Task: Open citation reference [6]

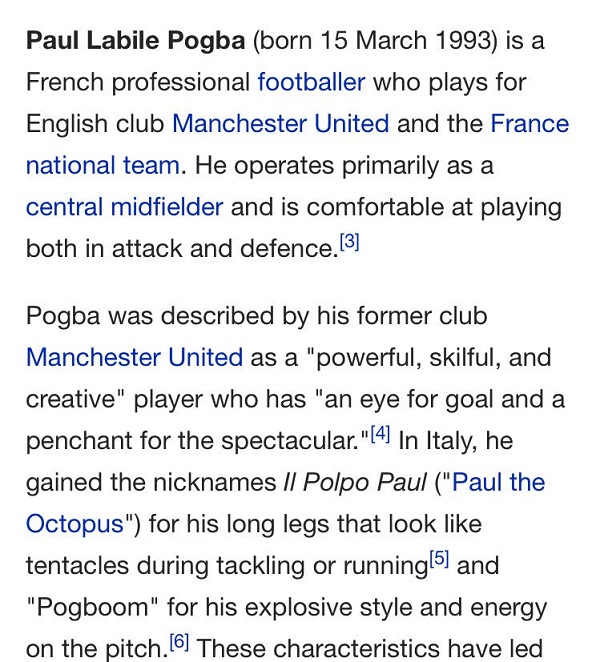Action: [179, 642]
